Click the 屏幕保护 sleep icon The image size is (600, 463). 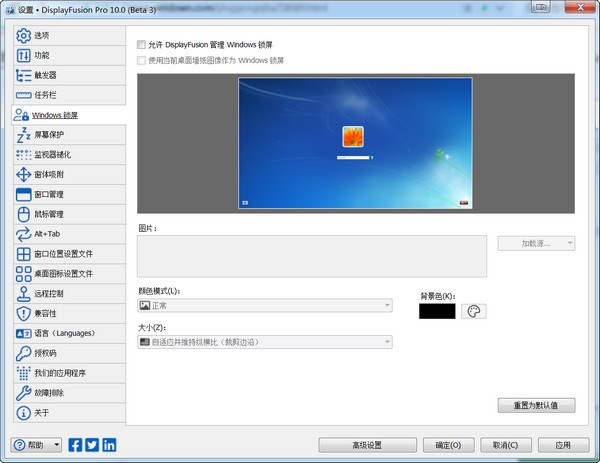click(x=23, y=135)
